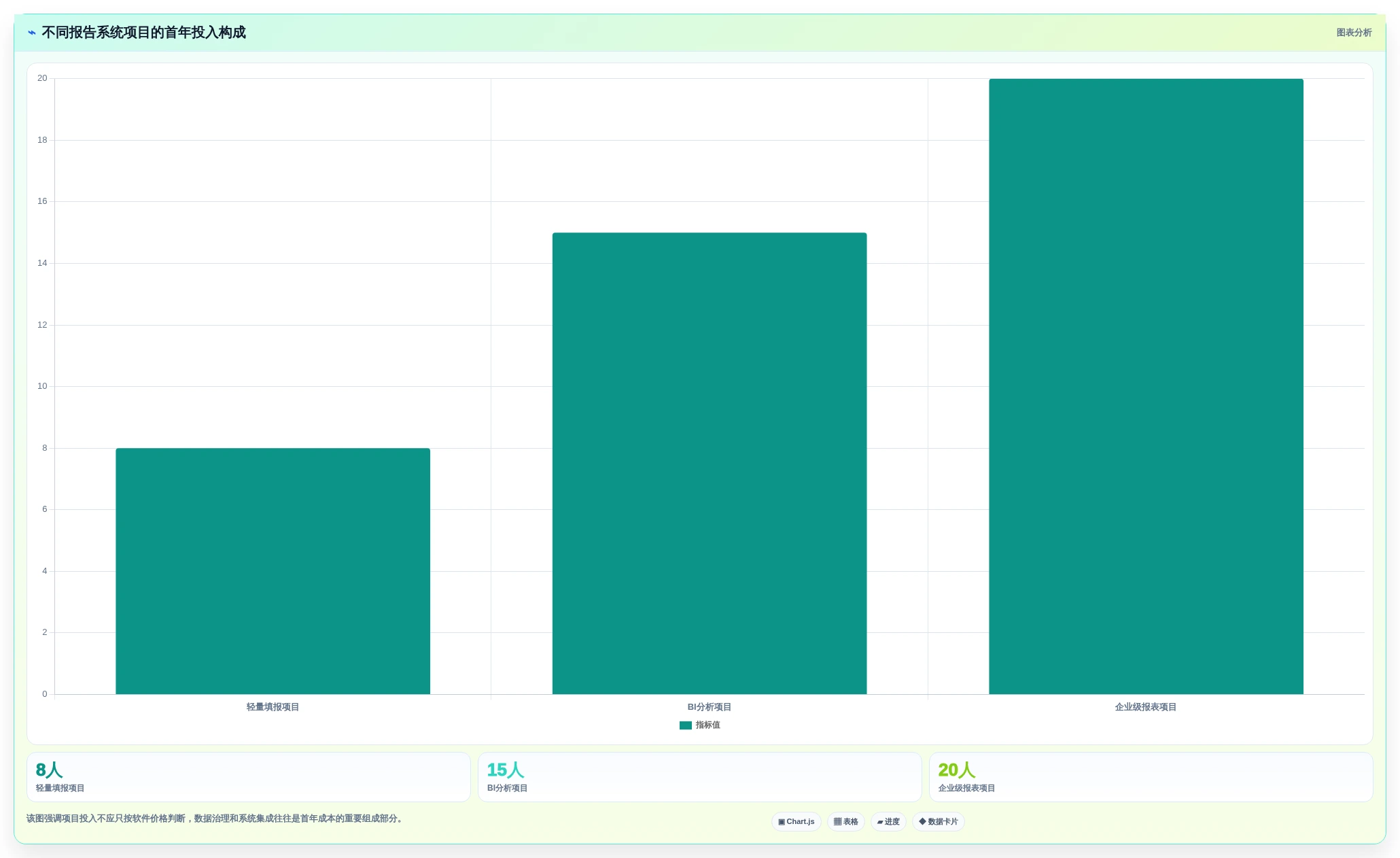Select the 企业级报表项目 bar in chart
The height and width of the screenshot is (858, 1400).
[x=1146, y=386]
